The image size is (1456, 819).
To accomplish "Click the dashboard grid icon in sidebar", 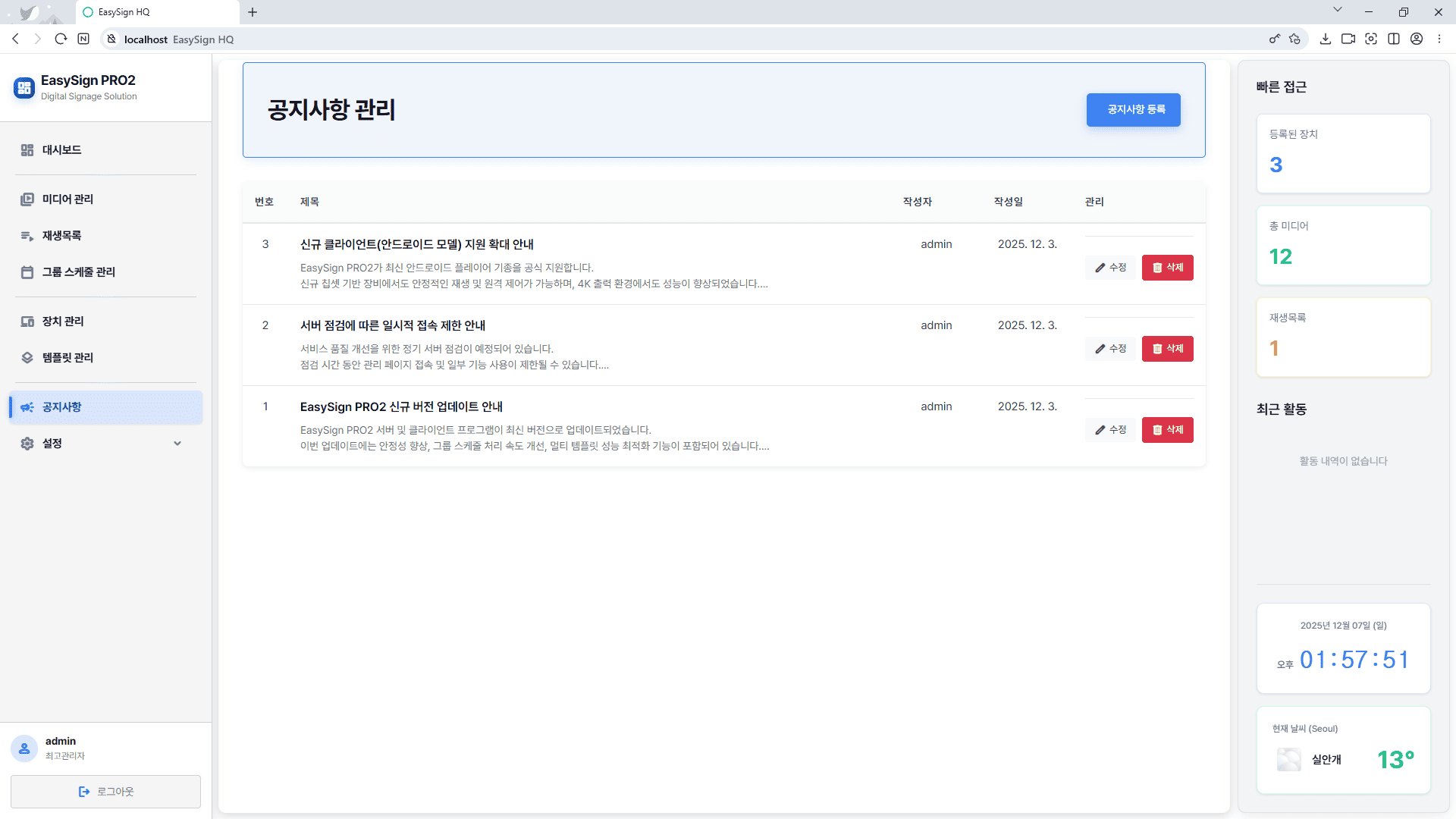I will tap(27, 150).
